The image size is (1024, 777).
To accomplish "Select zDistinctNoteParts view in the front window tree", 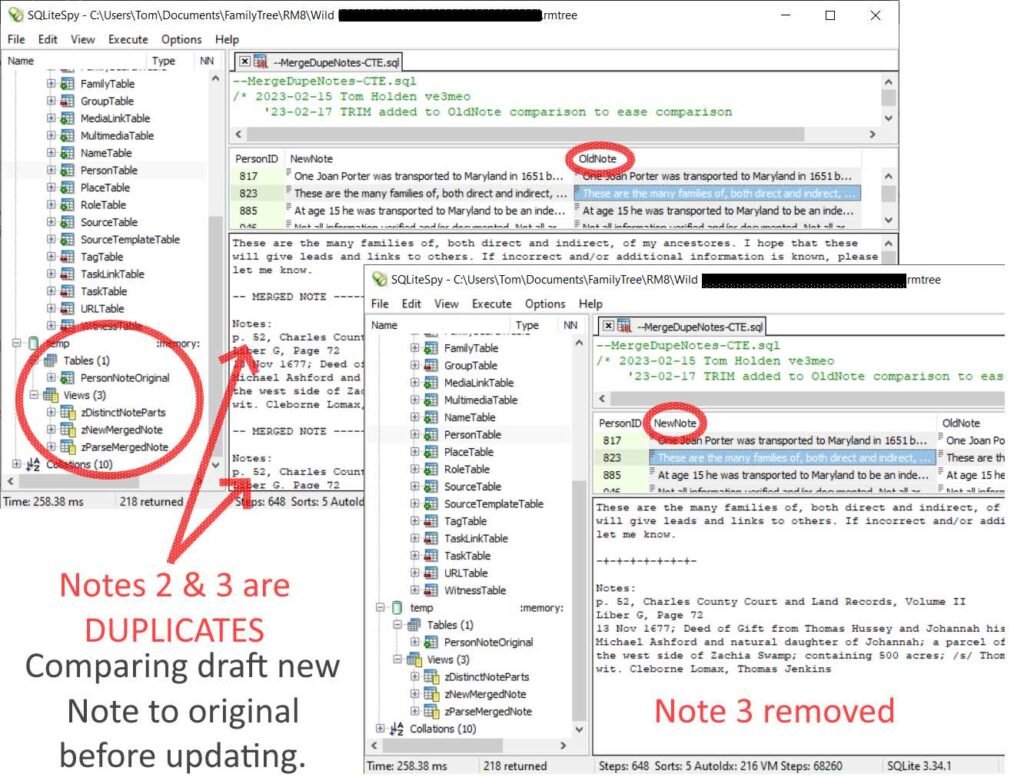I will point(487,677).
